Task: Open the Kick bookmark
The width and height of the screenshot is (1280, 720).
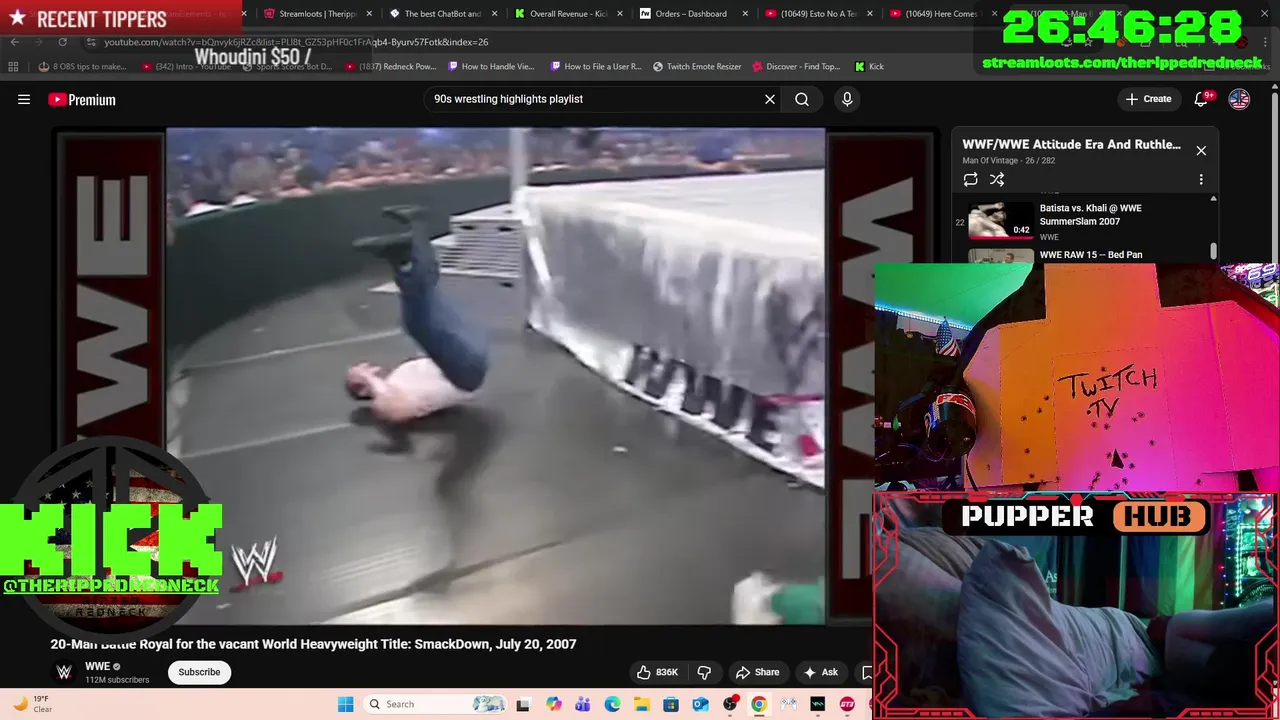Action: click(869, 66)
